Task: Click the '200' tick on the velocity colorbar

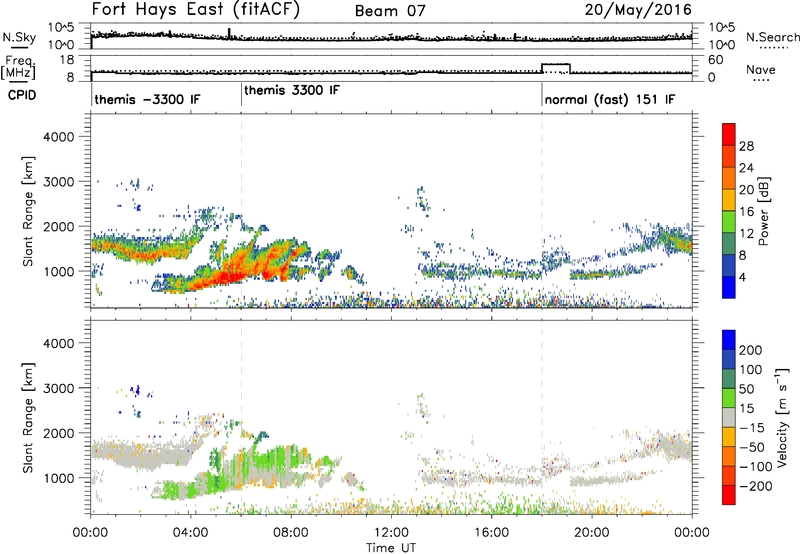Action: [x=751, y=350]
